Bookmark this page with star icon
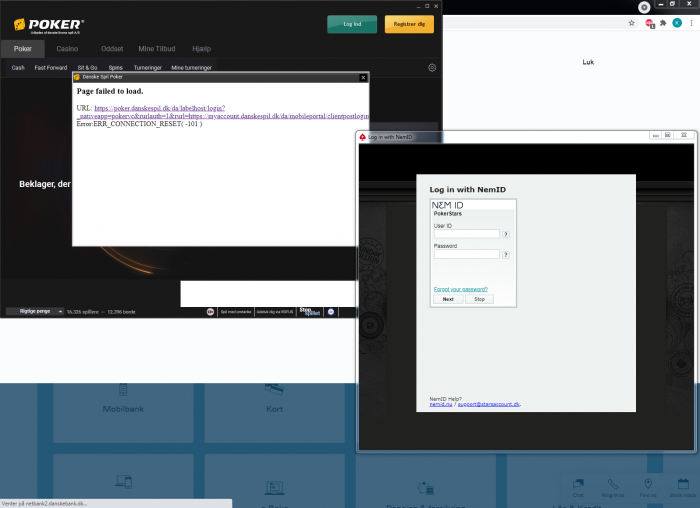 click(x=631, y=23)
